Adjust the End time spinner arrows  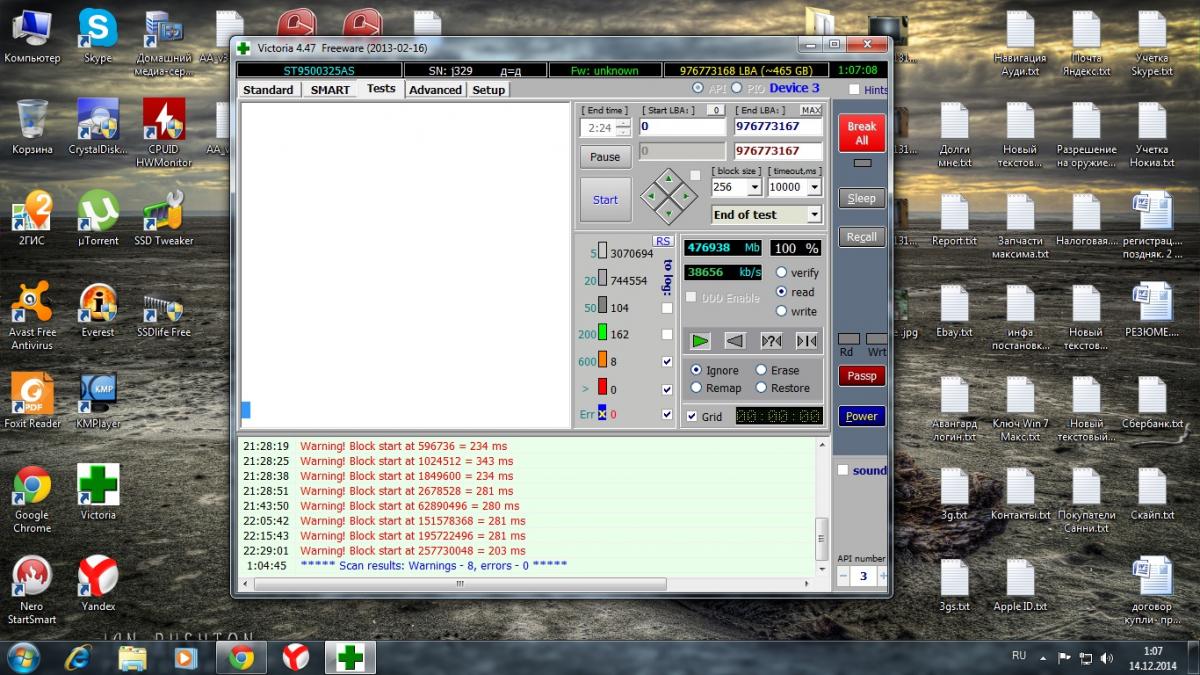tap(624, 128)
